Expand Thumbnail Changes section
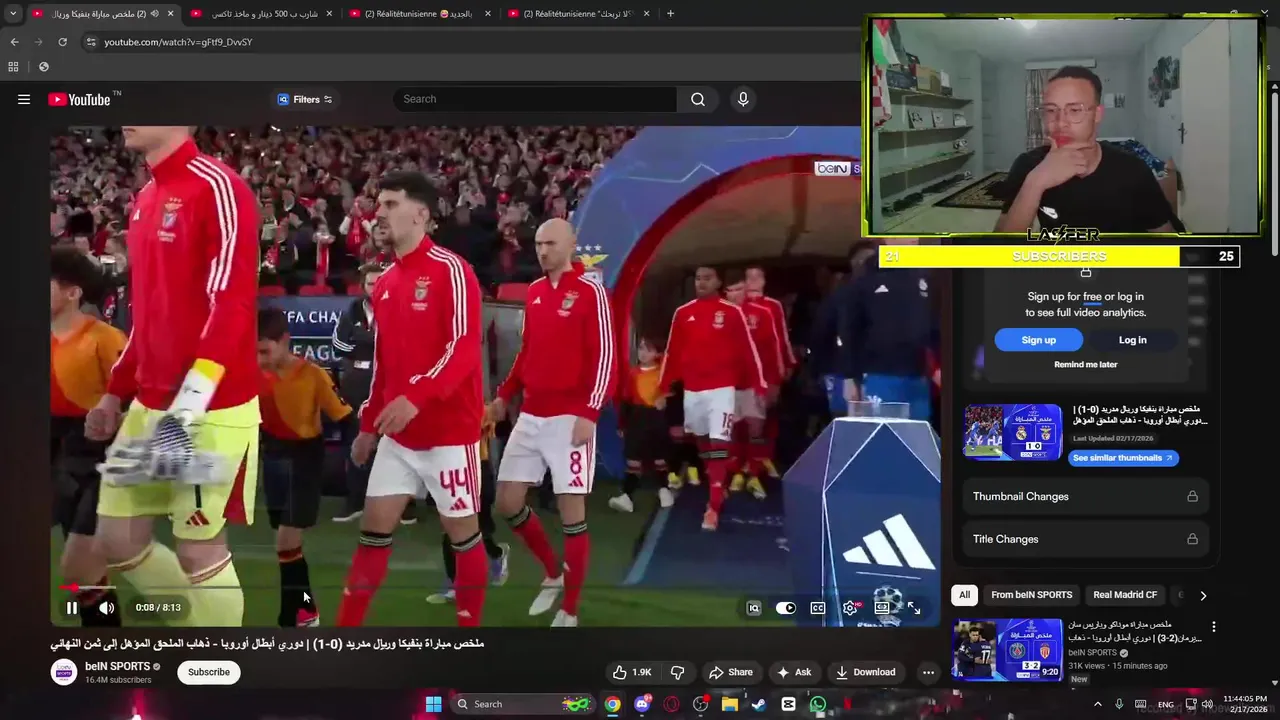Viewport: 1280px width, 720px height. point(1085,497)
